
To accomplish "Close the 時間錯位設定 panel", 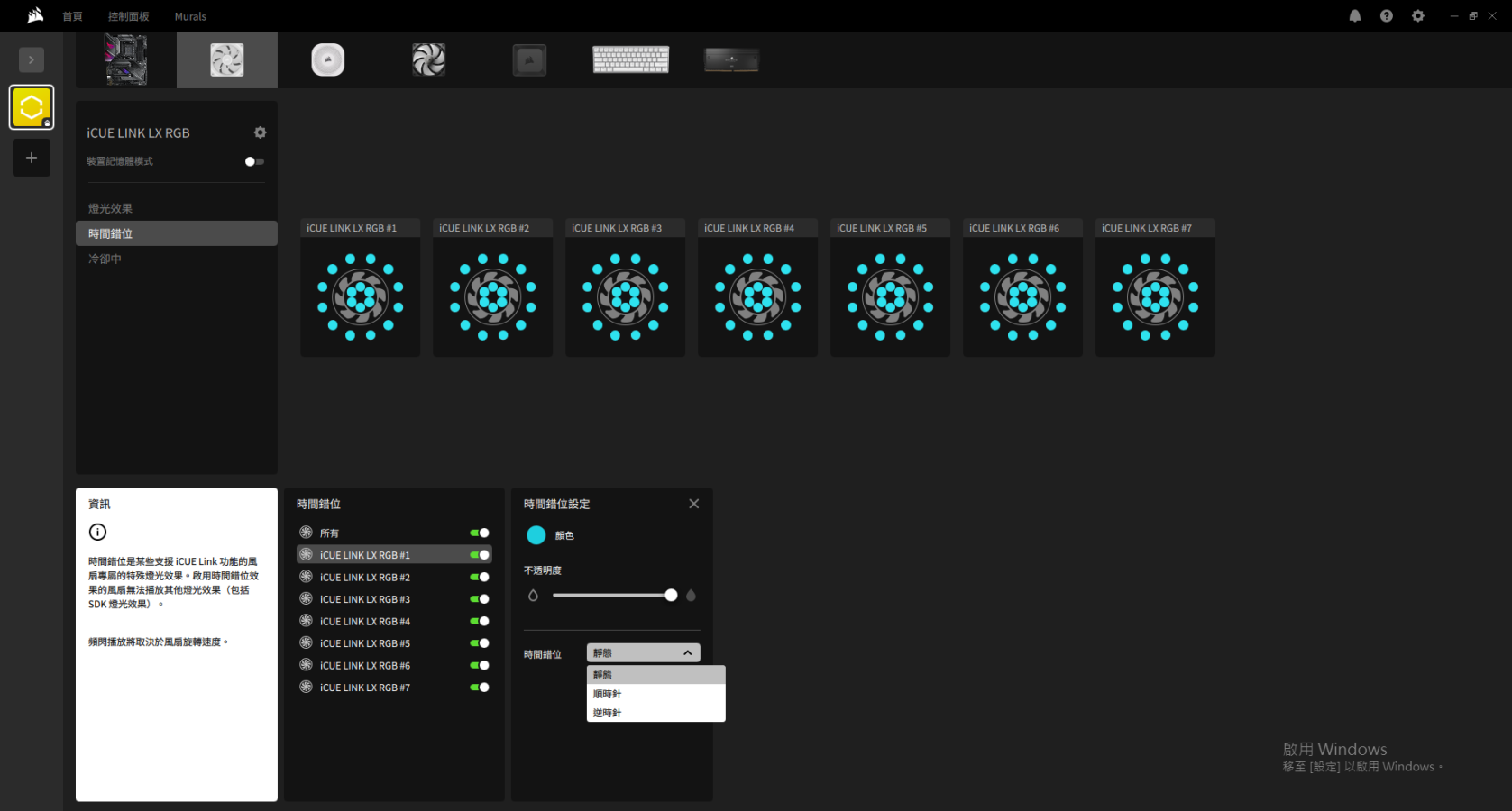I will [x=693, y=504].
